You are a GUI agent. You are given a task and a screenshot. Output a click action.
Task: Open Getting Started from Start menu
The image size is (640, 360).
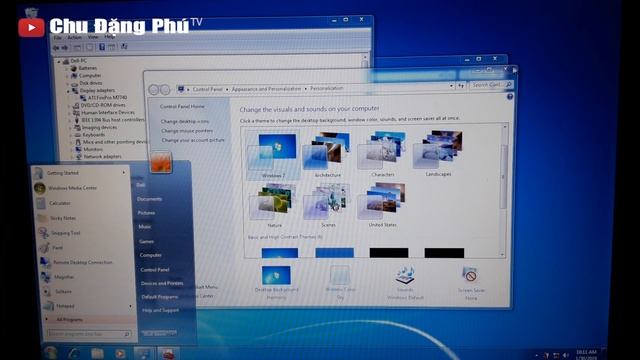tap(80, 173)
